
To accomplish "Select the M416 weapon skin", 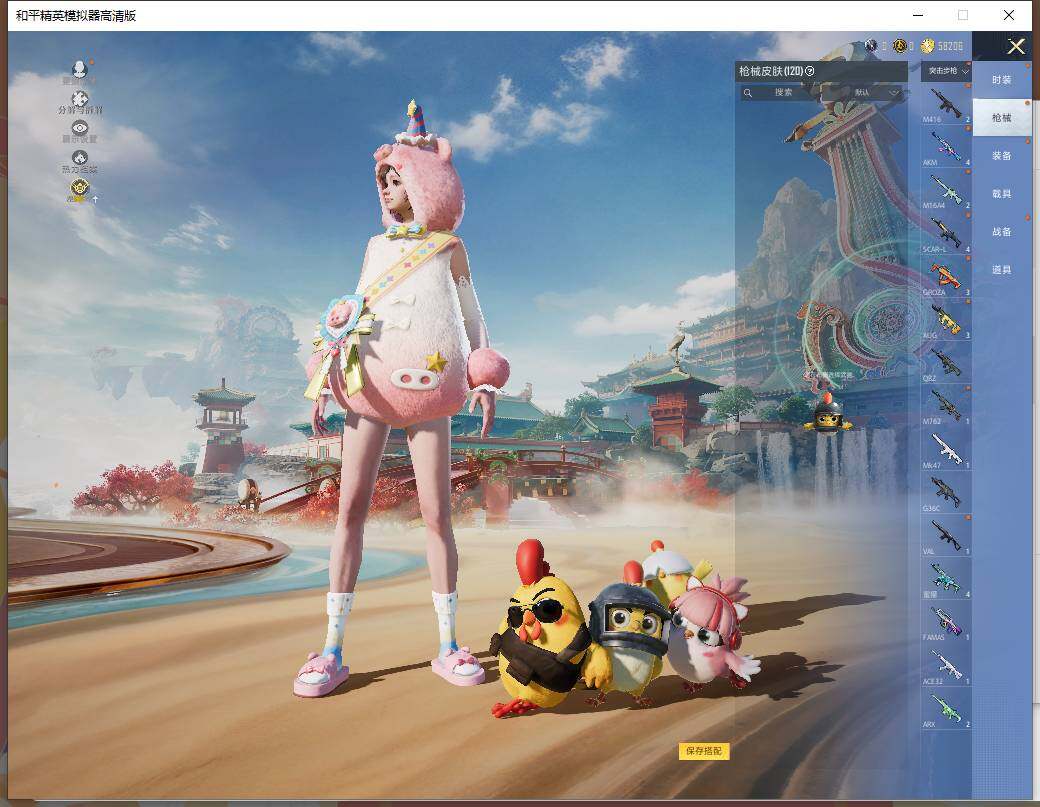I will tap(945, 103).
